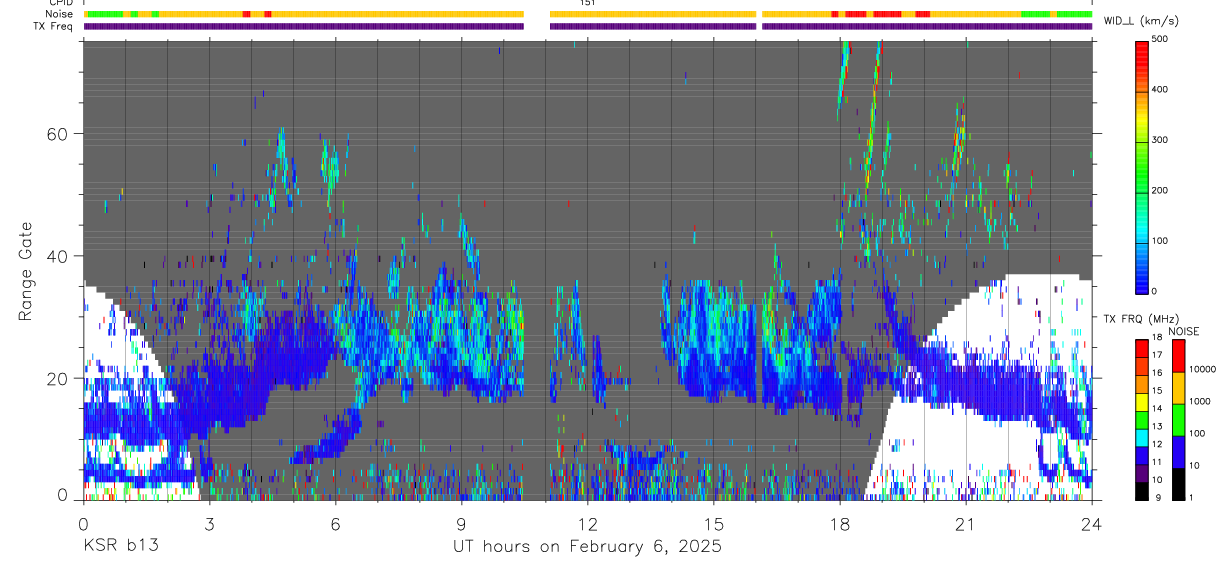The image size is (1228, 567).
Task: Click the red top block in the NOISE legend
Action: point(1179,356)
